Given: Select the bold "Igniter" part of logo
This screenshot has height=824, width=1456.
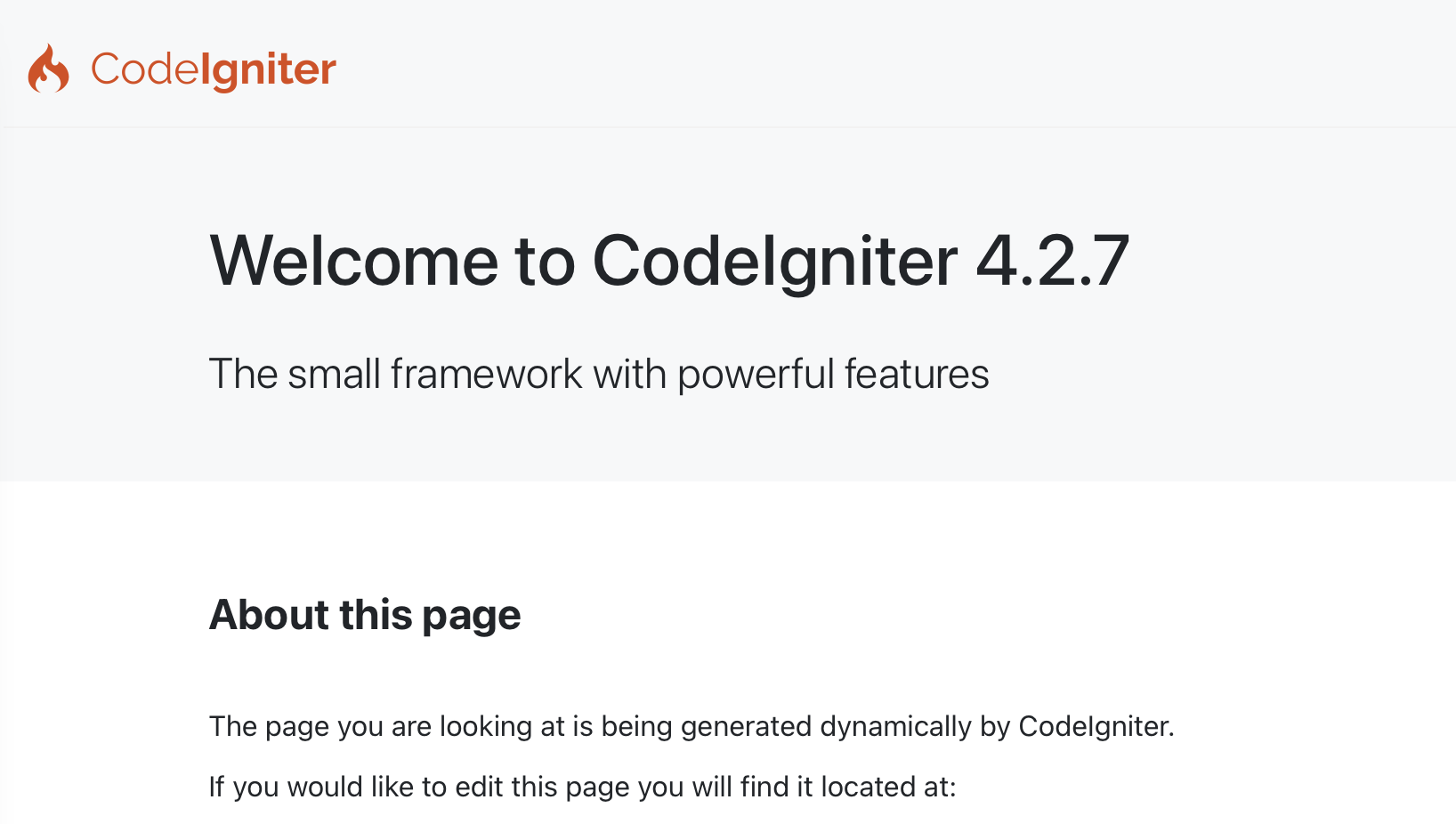Looking at the screenshot, I should [269, 70].
